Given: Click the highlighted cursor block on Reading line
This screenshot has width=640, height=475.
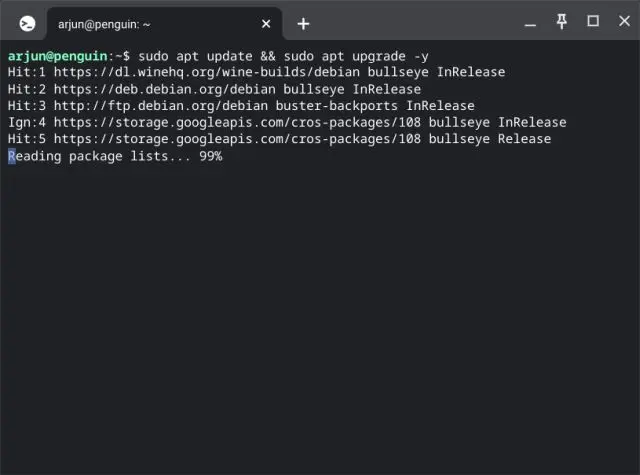Looking at the screenshot, I should pyautogui.click(x=12, y=156).
